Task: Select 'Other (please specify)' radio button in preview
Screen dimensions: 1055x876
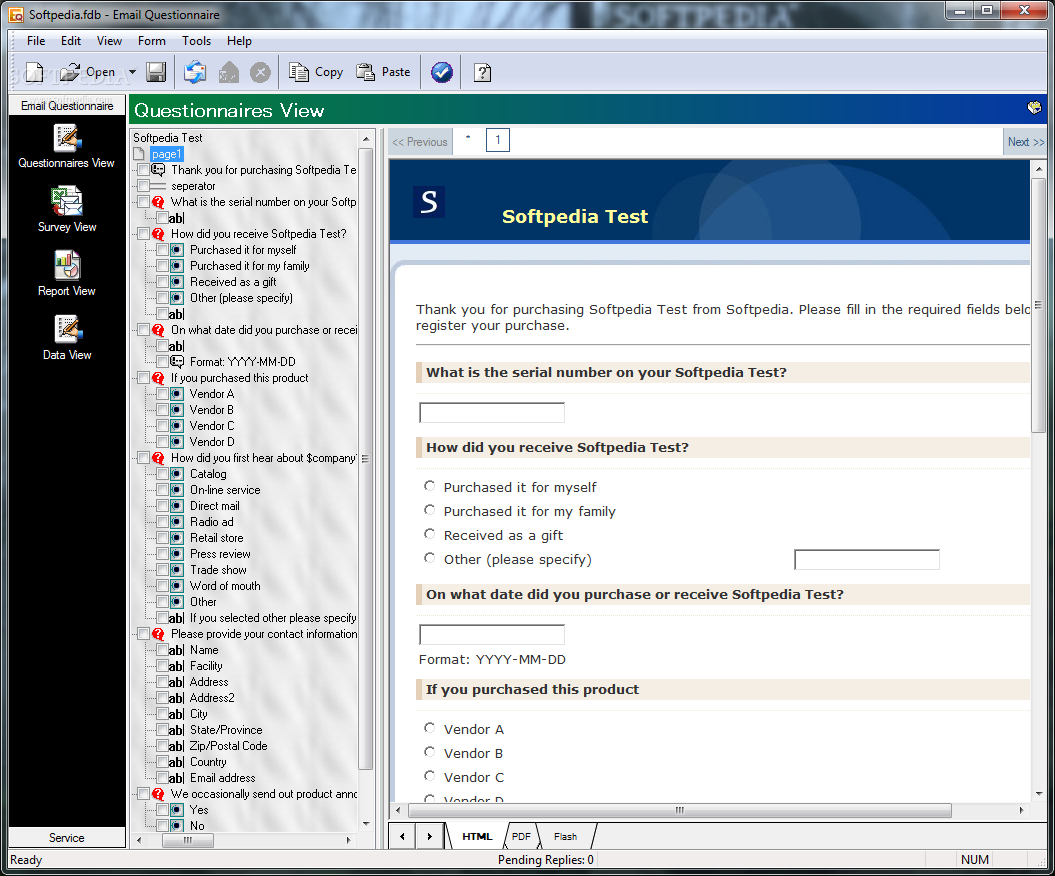Action: pos(429,558)
